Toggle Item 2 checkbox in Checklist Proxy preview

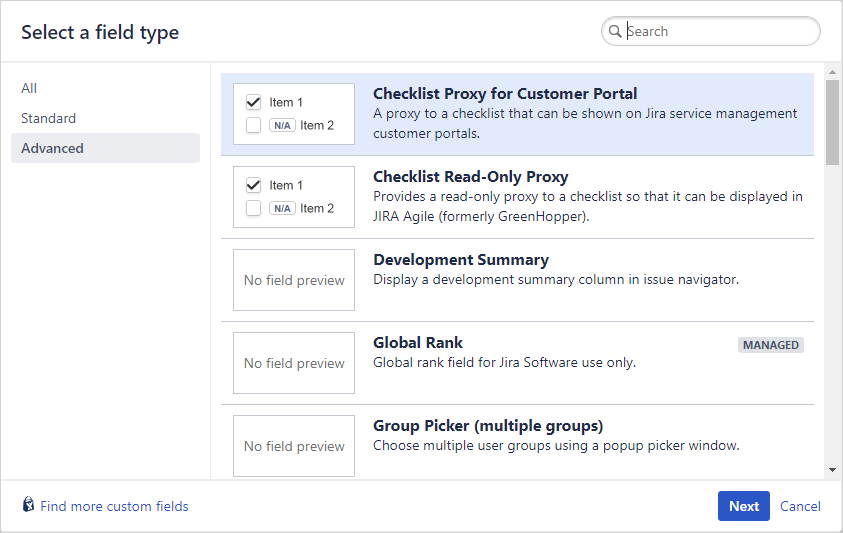[253, 125]
